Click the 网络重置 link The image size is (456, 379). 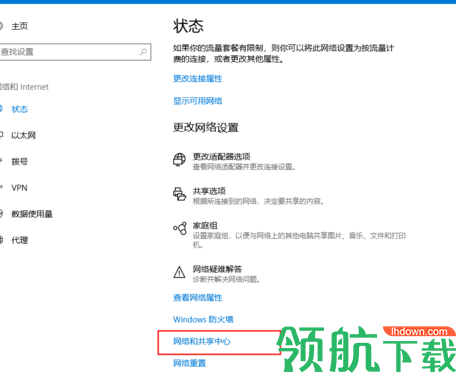pos(189,363)
